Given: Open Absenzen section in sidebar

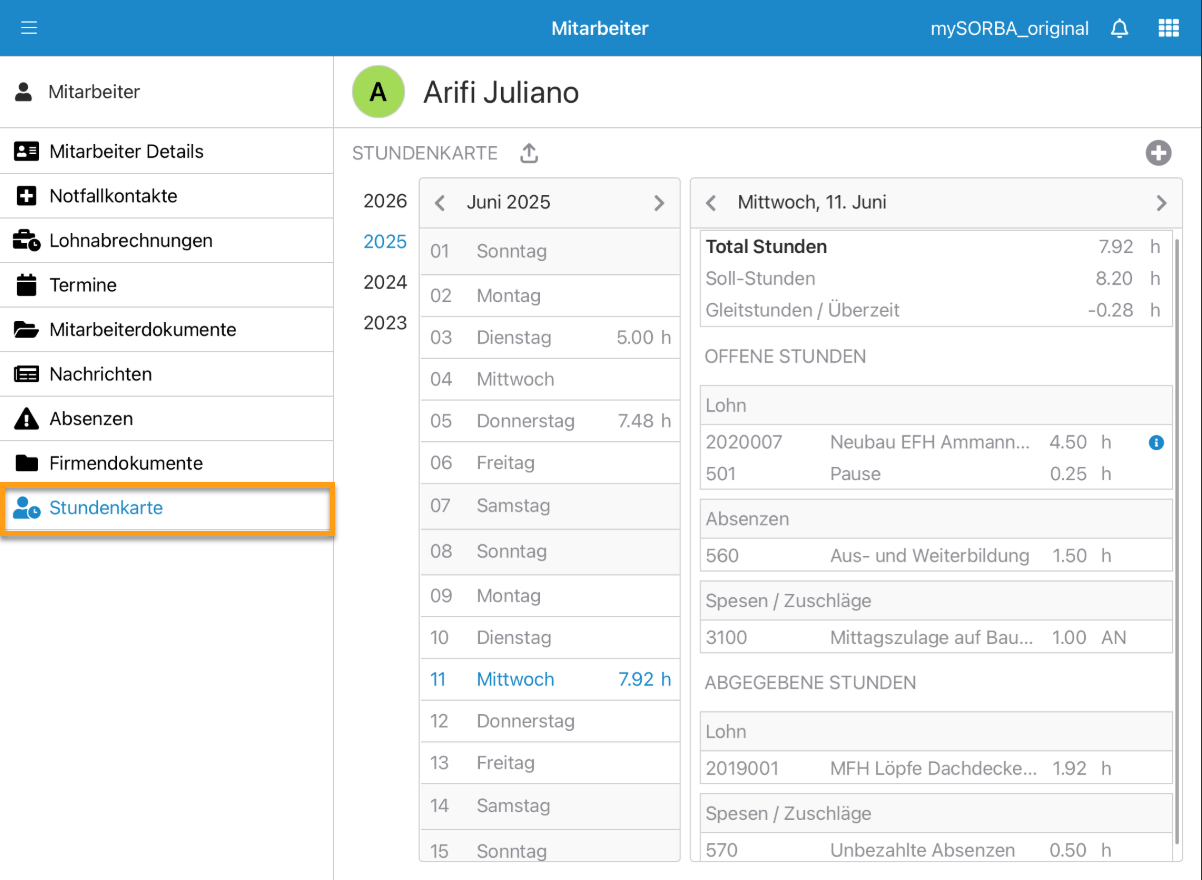Looking at the screenshot, I should point(91,419).
